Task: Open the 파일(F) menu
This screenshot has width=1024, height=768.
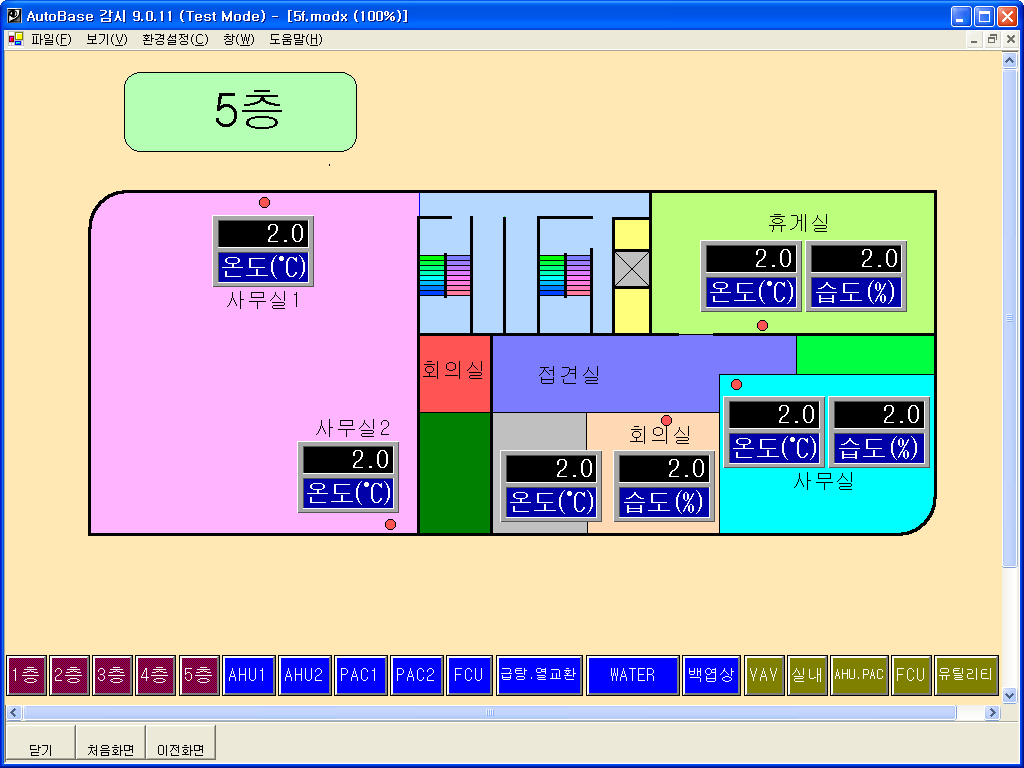Action: tap(51, 40)
